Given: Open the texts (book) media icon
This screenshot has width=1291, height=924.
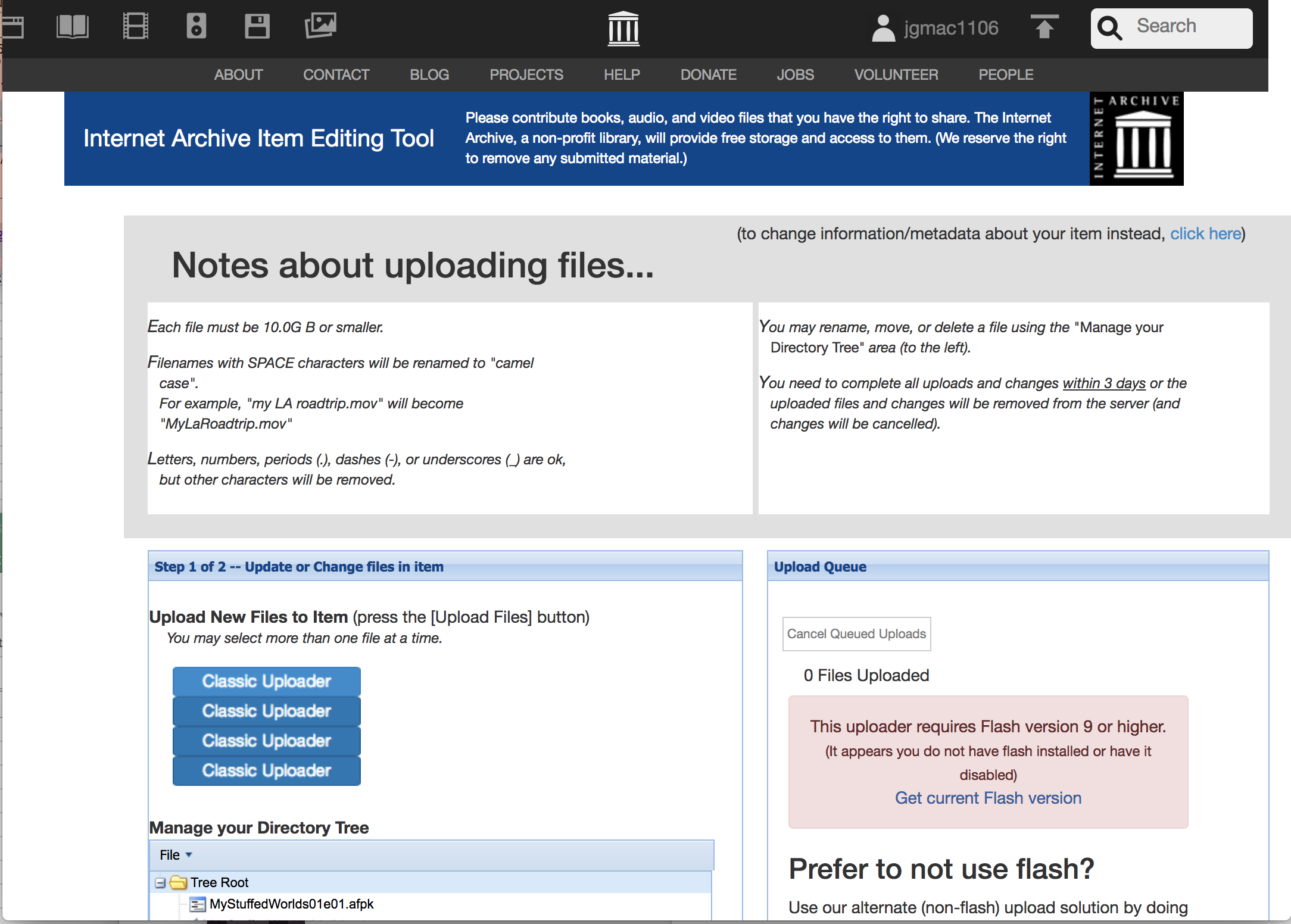Looking at the screenshot, I should (x=73, y=27).
